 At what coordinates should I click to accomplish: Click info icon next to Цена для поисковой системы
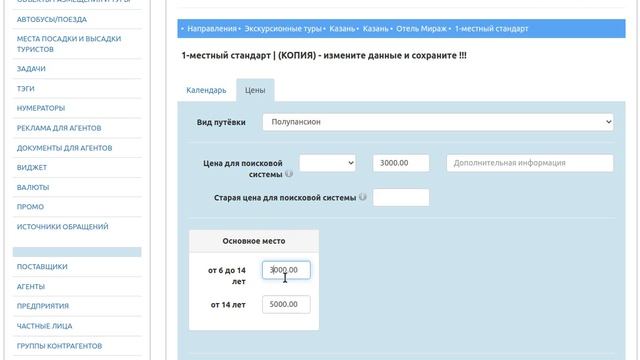(x=289, y=173)
